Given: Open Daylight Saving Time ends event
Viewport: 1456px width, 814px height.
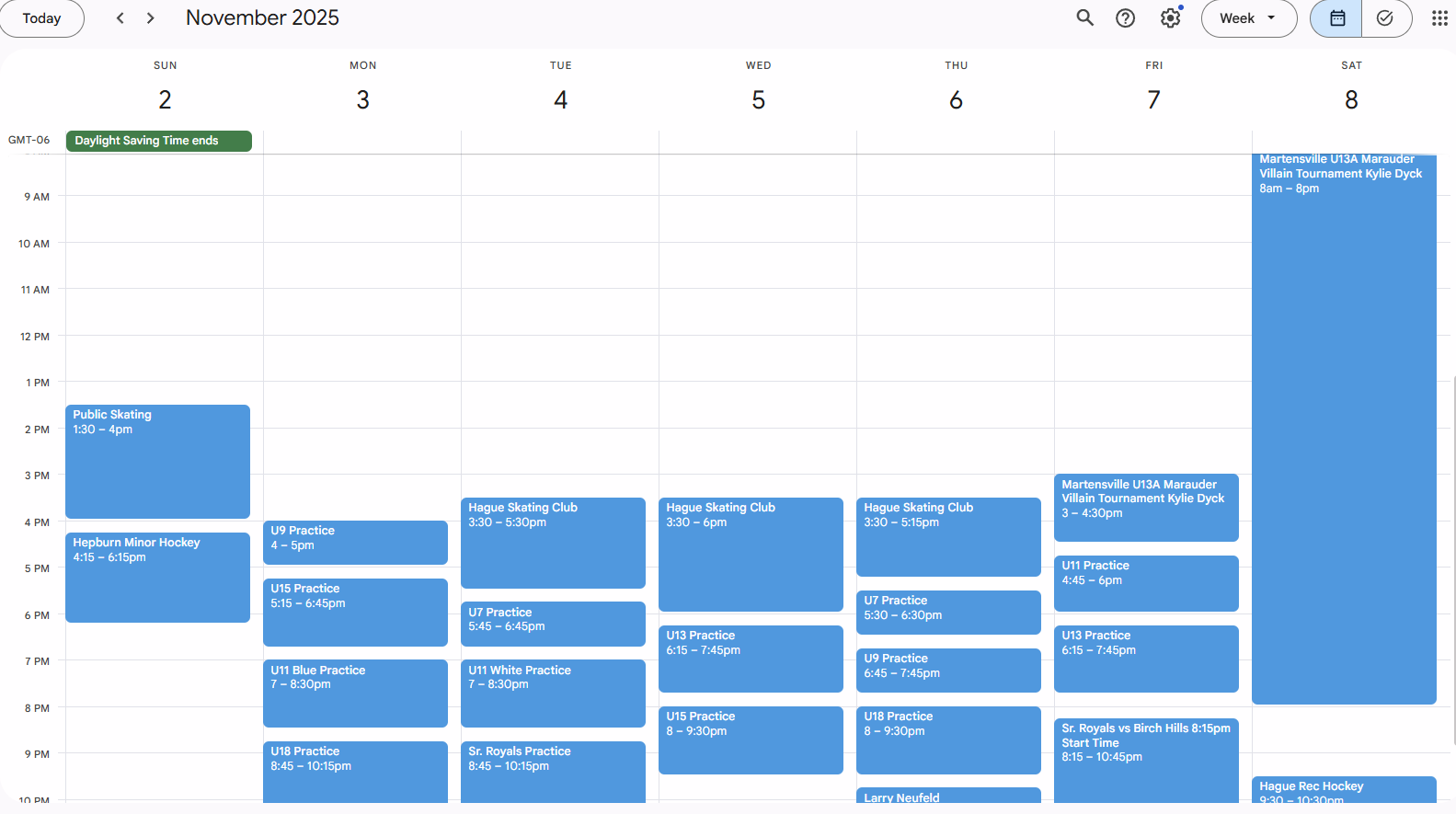Looking at the screenshot, I should point(158,141).
